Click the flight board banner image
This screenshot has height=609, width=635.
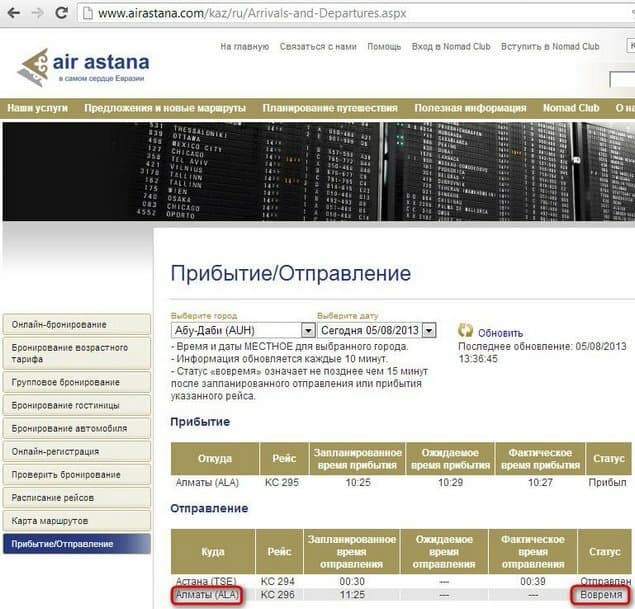[x=319, y=172]
